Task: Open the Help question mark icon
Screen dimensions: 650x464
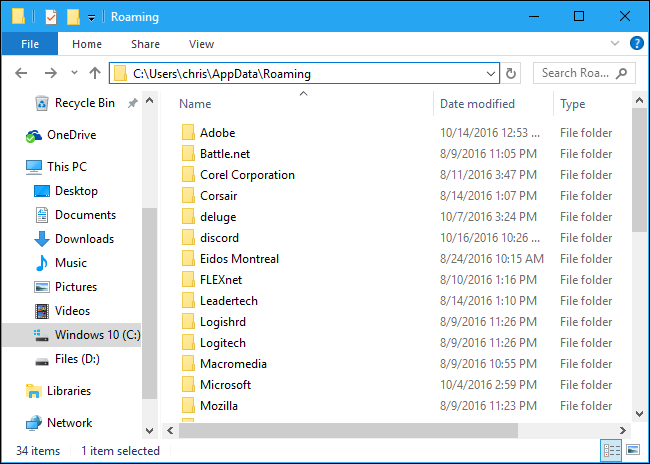Action: point(636,44)
